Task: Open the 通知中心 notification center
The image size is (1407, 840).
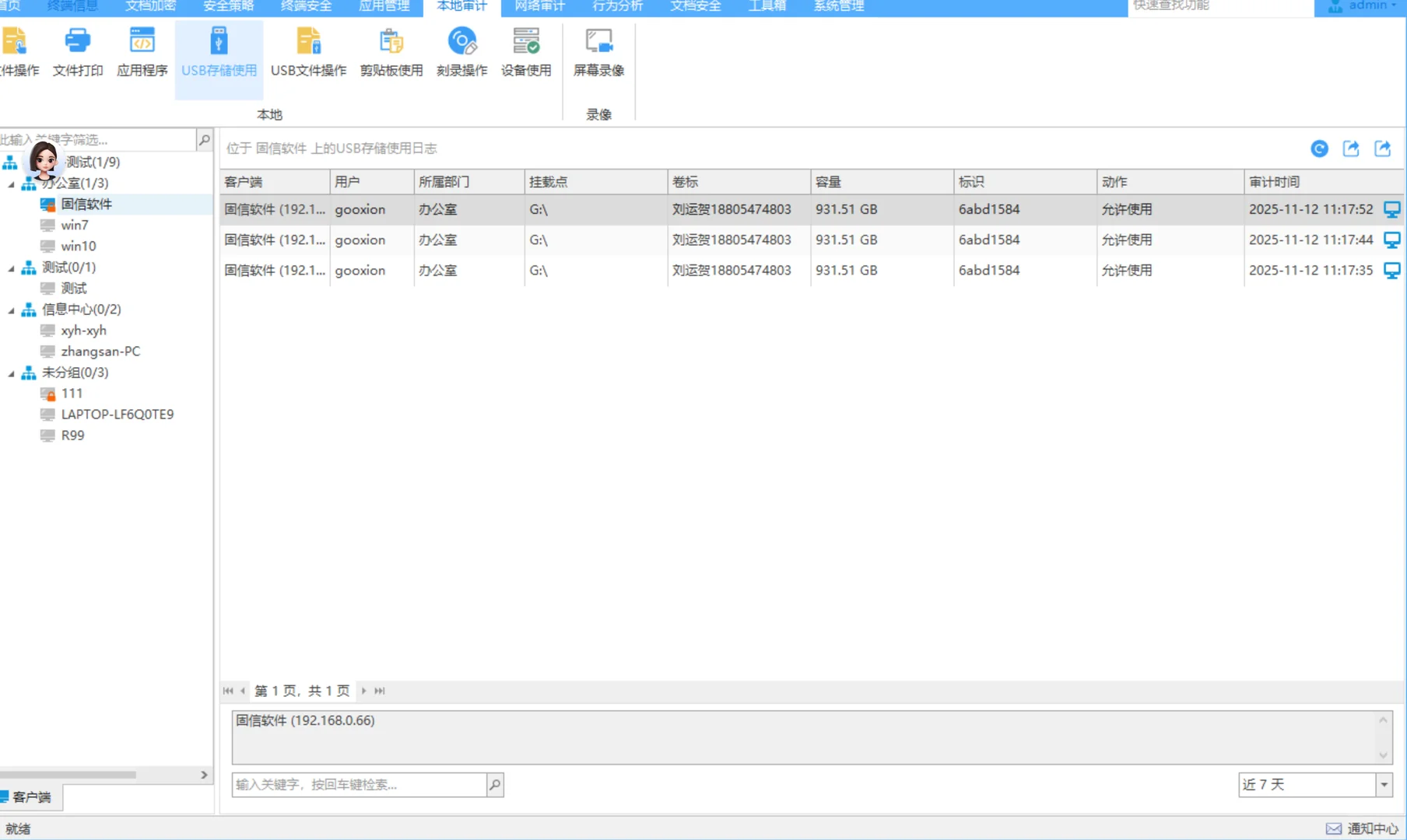Action: click(x=1362, y=829)
